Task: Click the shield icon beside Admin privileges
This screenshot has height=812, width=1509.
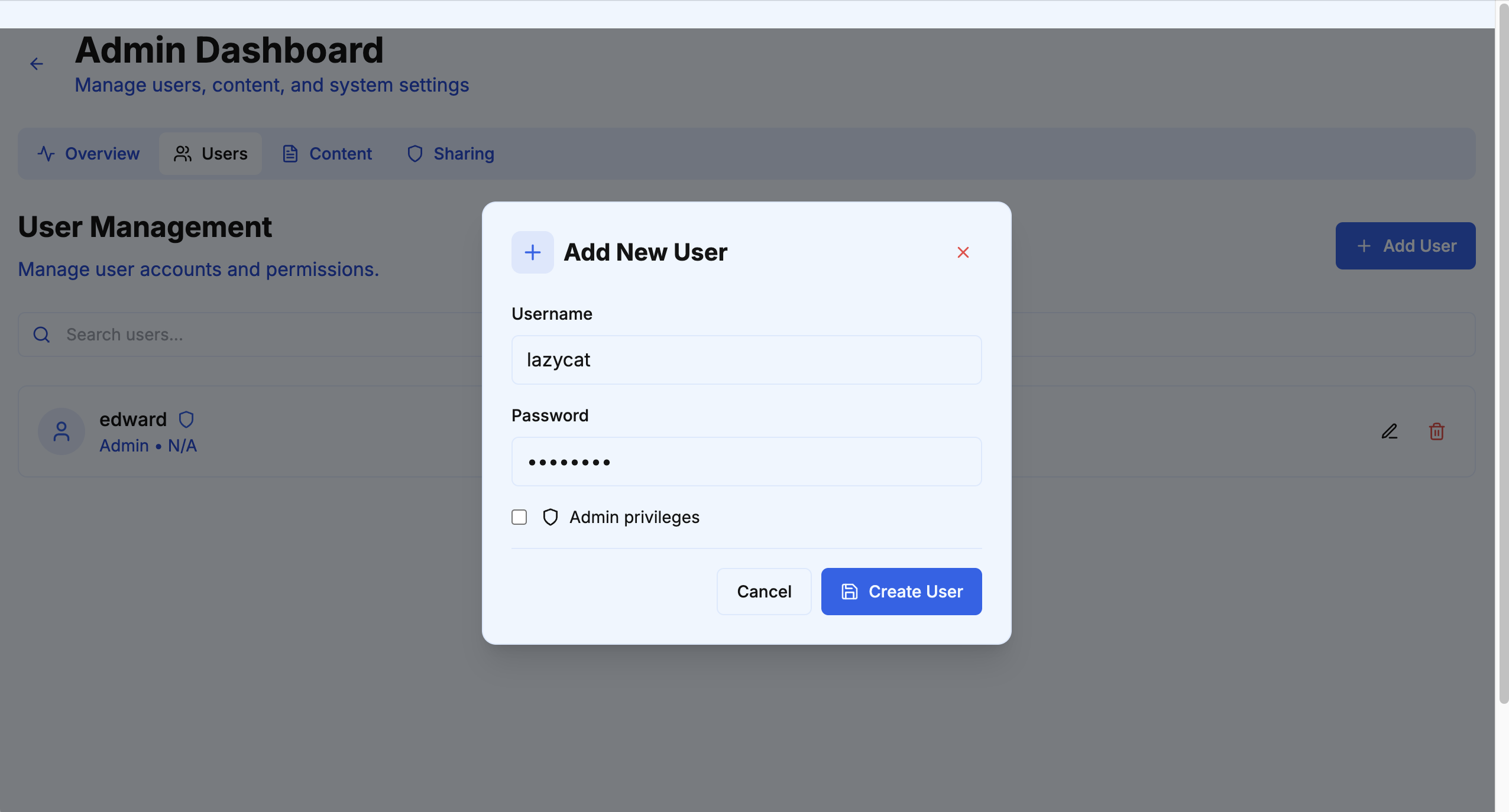Action: click(551, 517)
